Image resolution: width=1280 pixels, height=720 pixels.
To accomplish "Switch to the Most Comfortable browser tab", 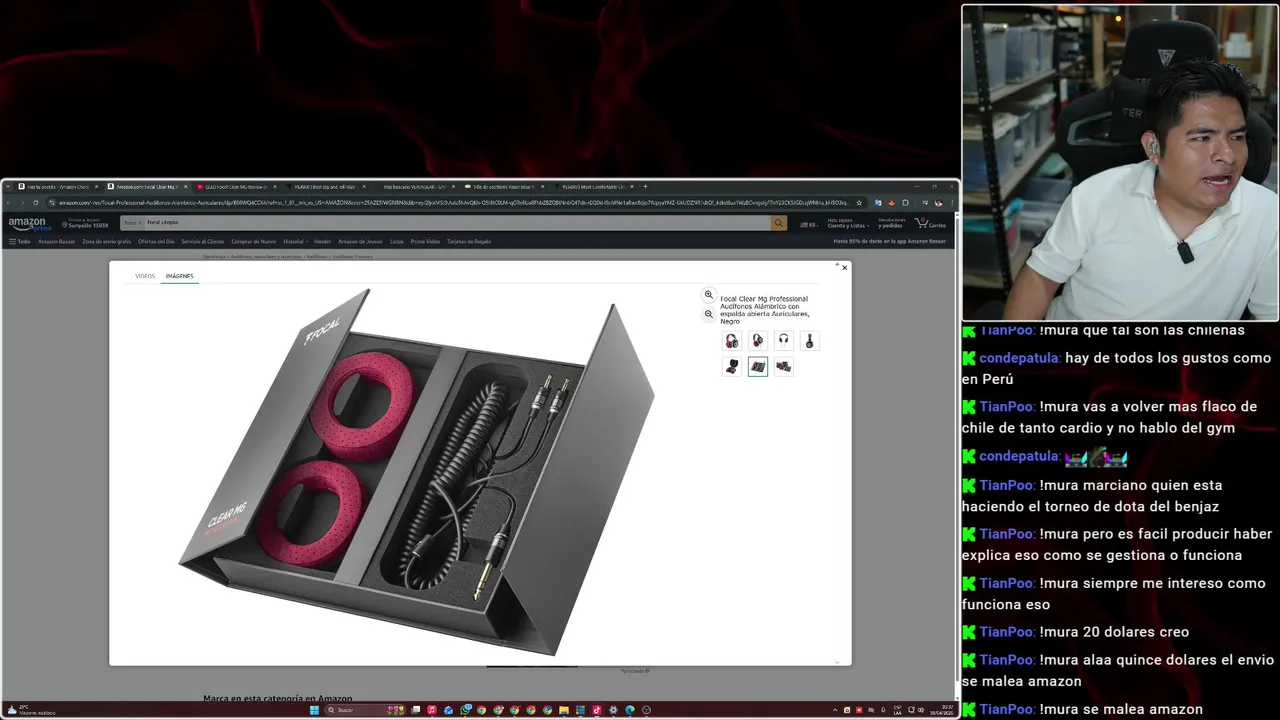I will click(x=593, y=186).
